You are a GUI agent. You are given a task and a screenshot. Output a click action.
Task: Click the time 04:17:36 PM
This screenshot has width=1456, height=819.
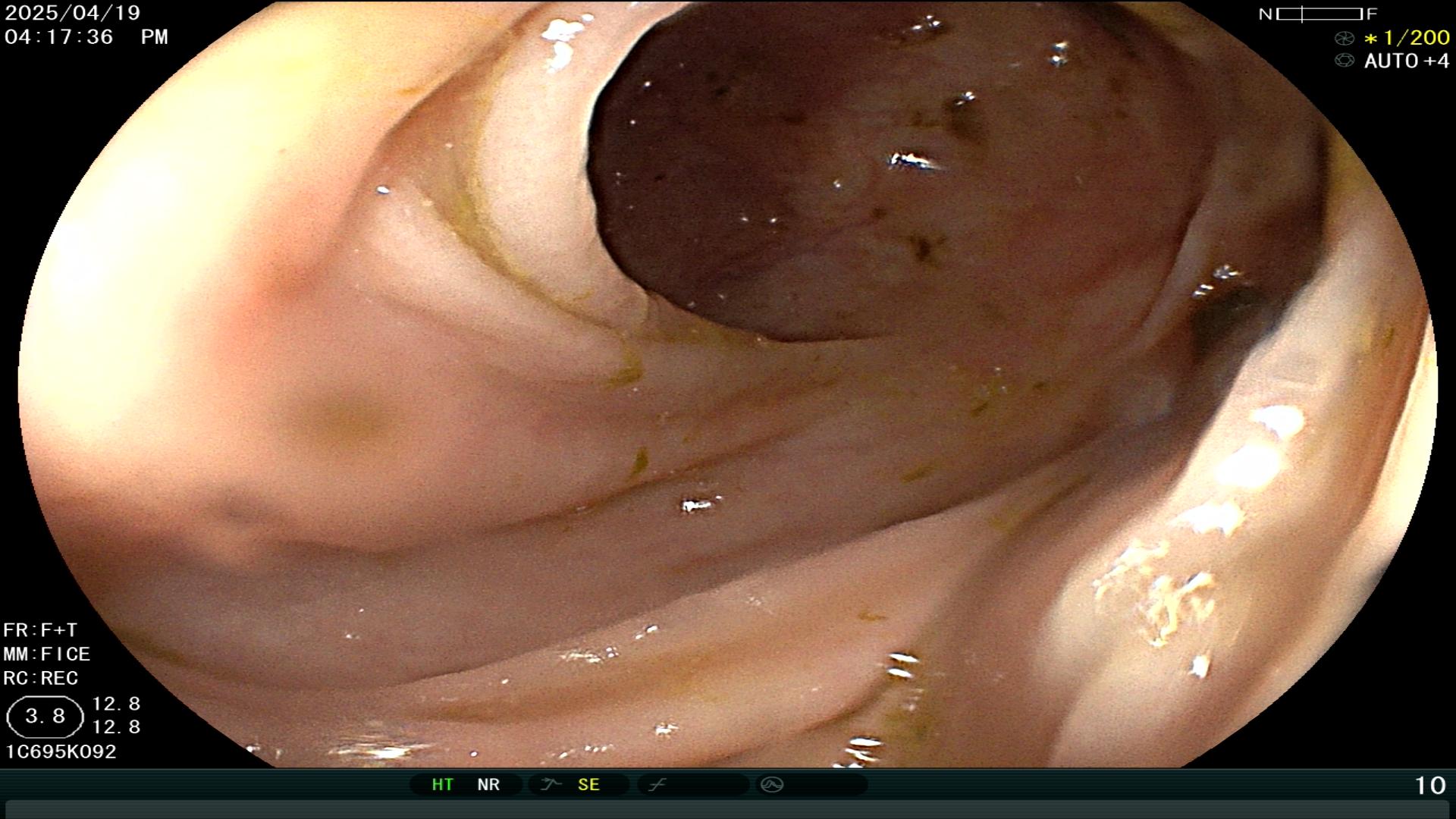86,37
